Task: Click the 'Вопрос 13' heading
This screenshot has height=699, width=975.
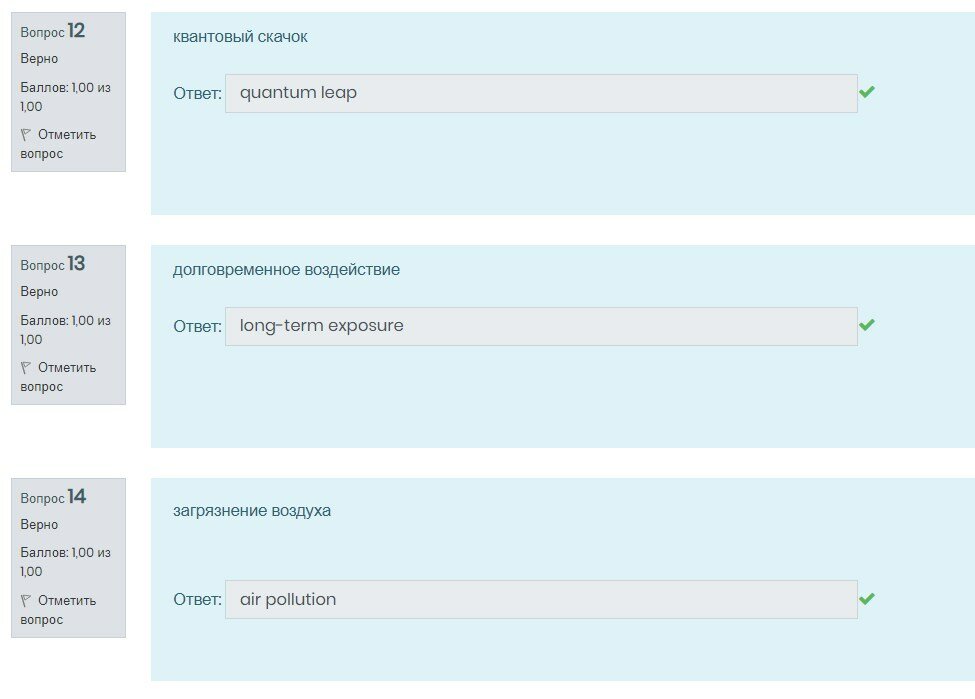Action: click(53, 265)
